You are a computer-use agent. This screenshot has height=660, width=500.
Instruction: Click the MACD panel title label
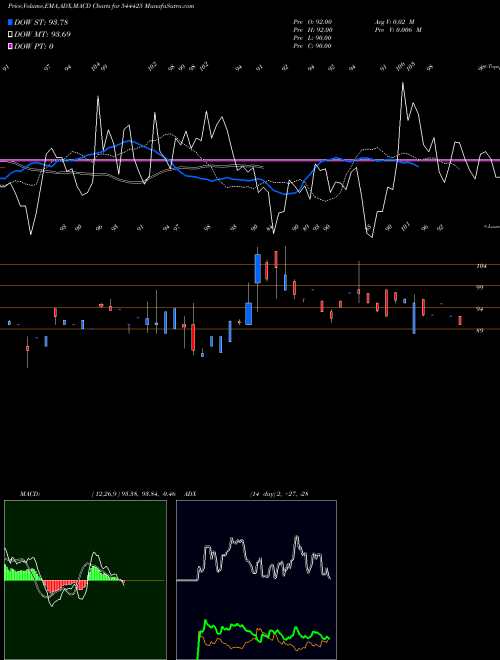click(x=29, y=494)
